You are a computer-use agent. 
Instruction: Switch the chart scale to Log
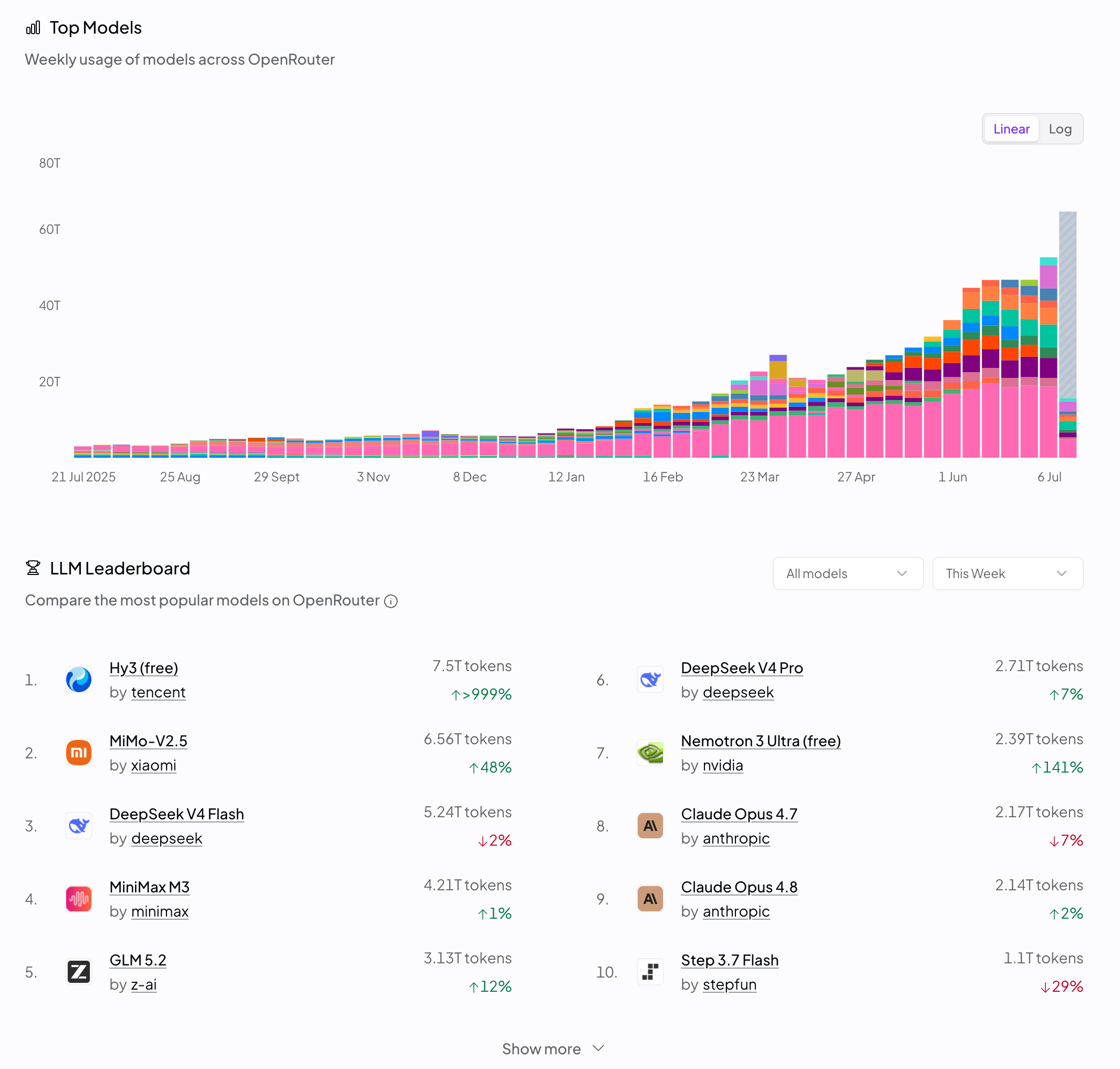(1060, 129)
